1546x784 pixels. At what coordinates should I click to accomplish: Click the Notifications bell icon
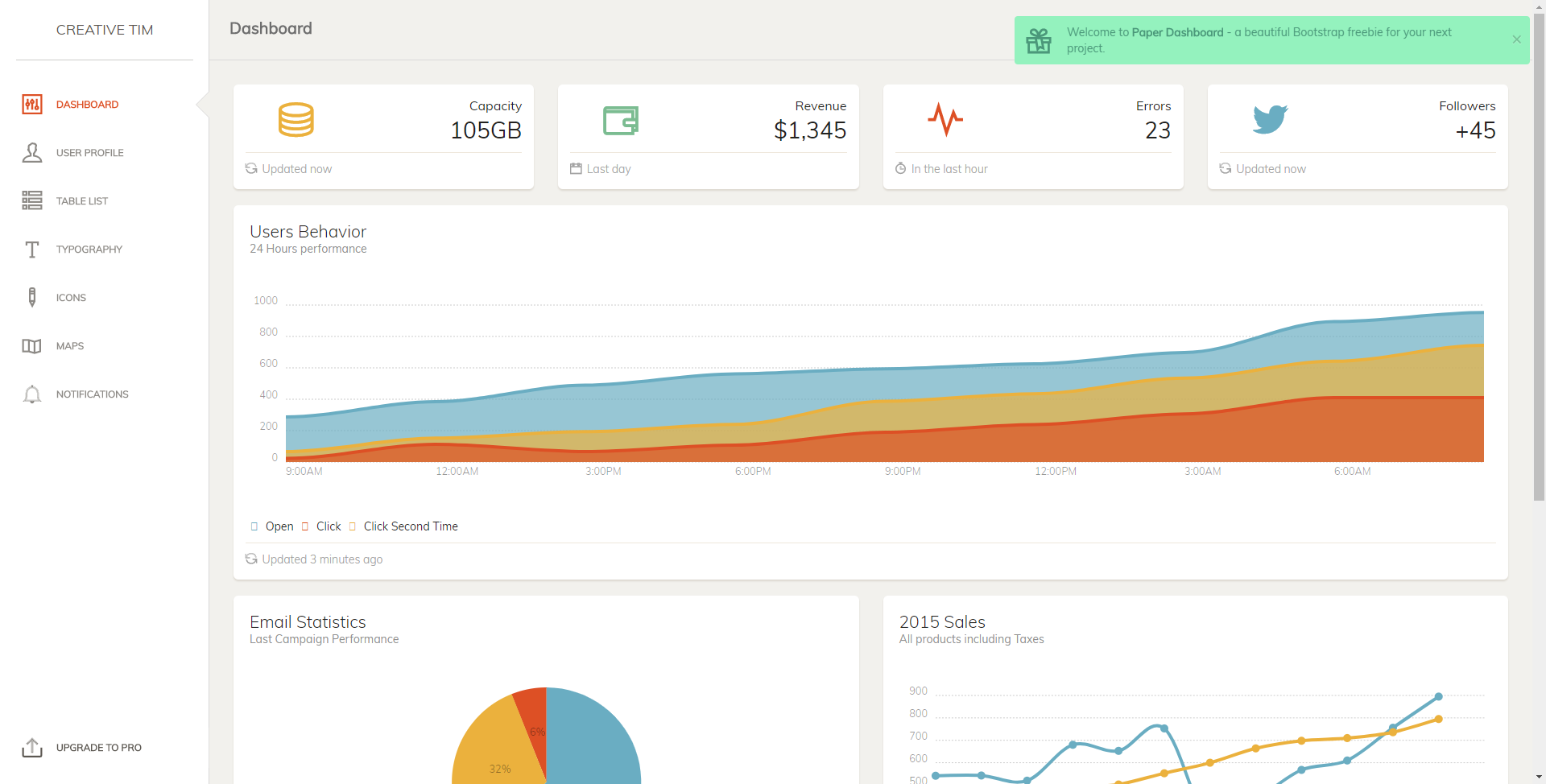(x=32, y=394)
